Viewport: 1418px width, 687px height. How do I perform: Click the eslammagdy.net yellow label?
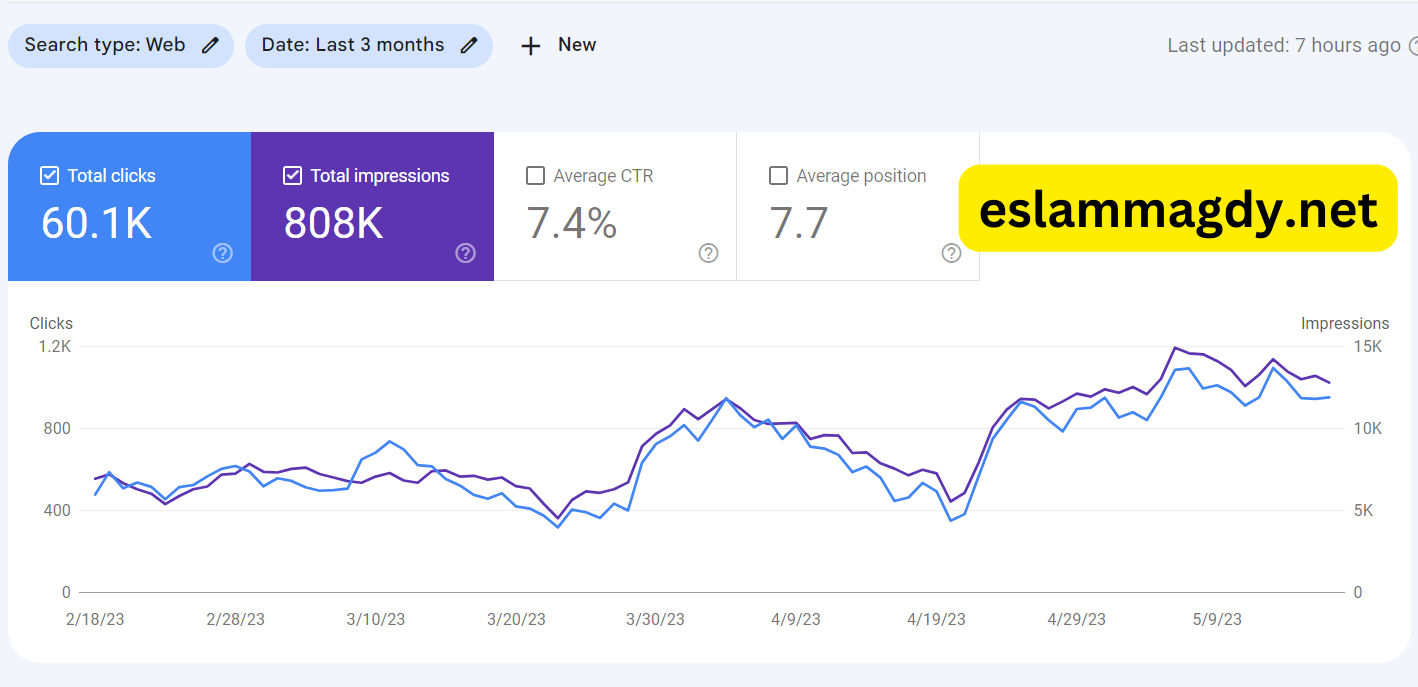(1177, 209)
